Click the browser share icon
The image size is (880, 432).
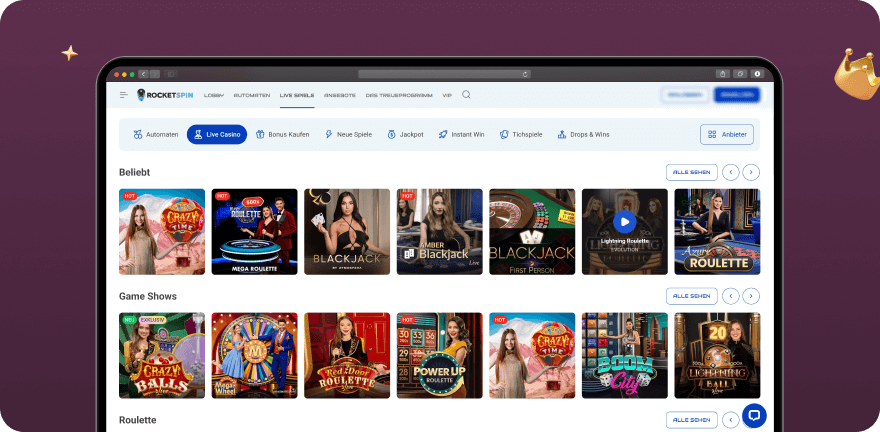tap(721, 74)
